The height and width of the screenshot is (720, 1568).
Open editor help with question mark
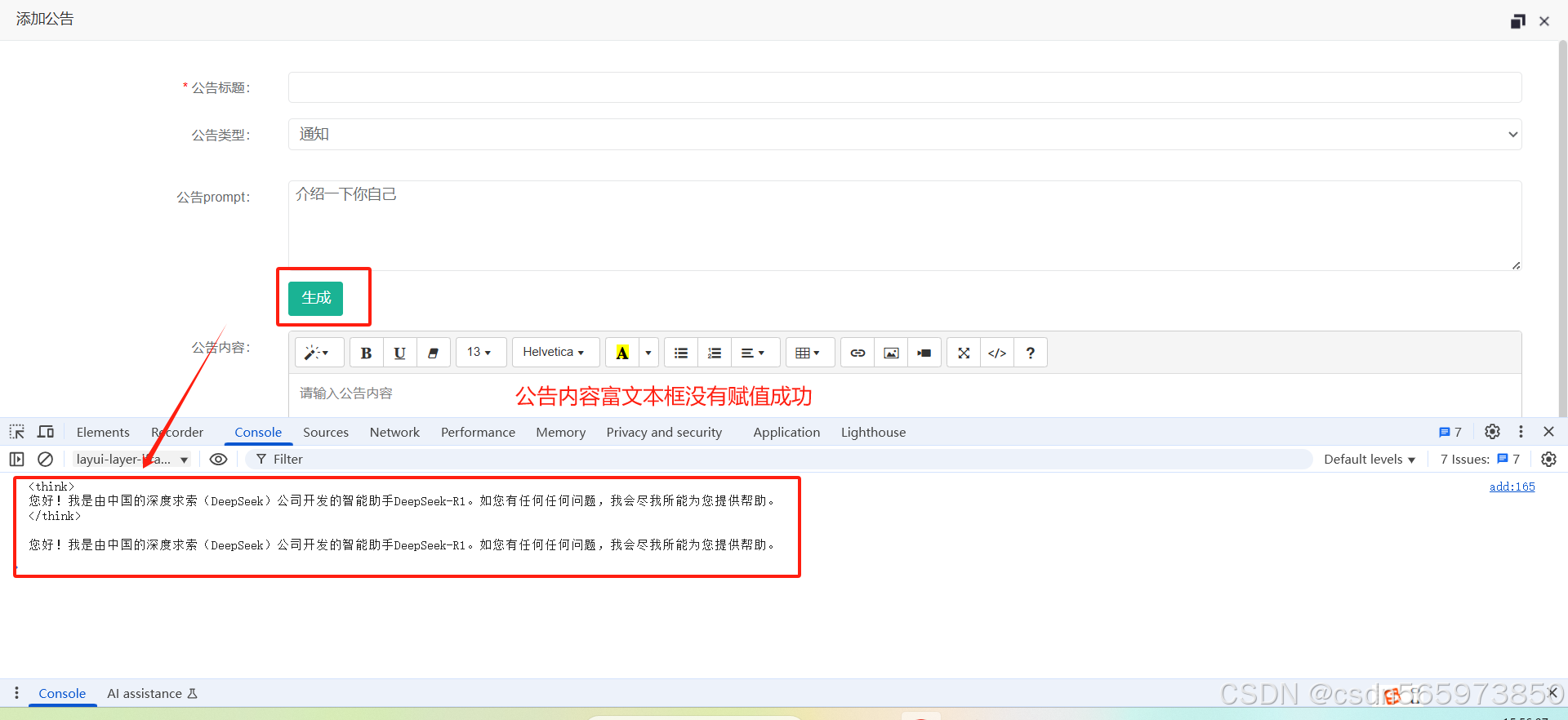1031,353
